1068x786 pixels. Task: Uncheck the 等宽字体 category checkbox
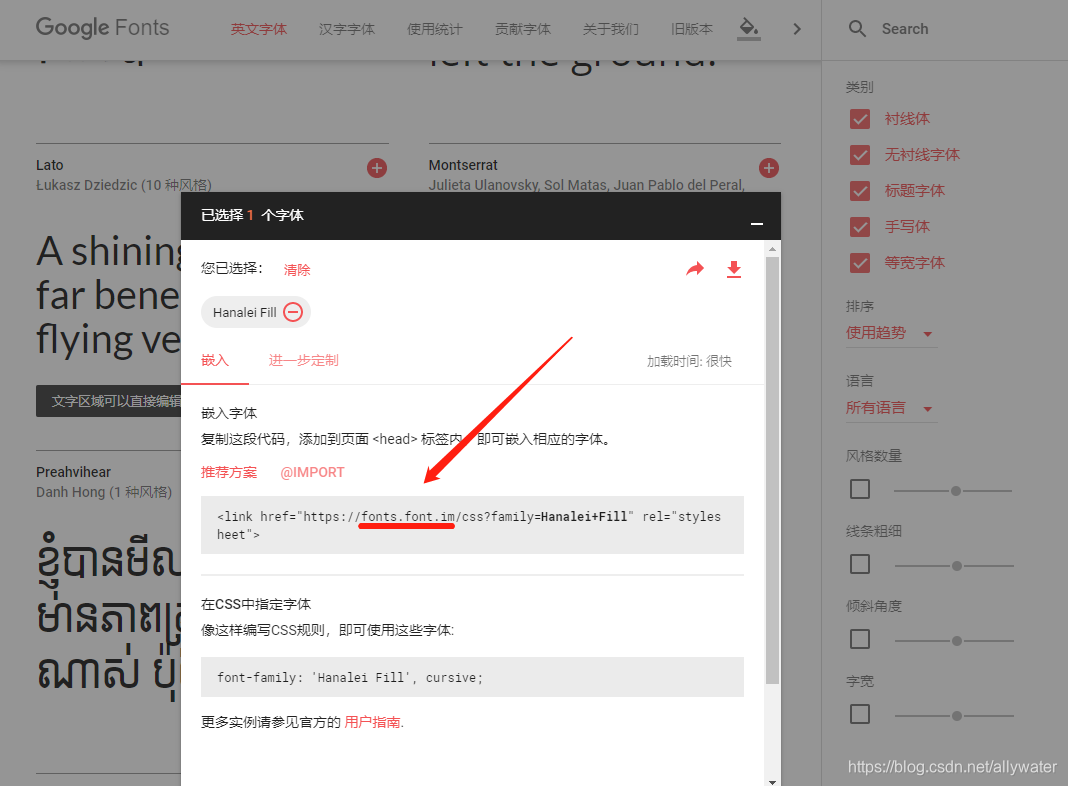coord(860,263)
